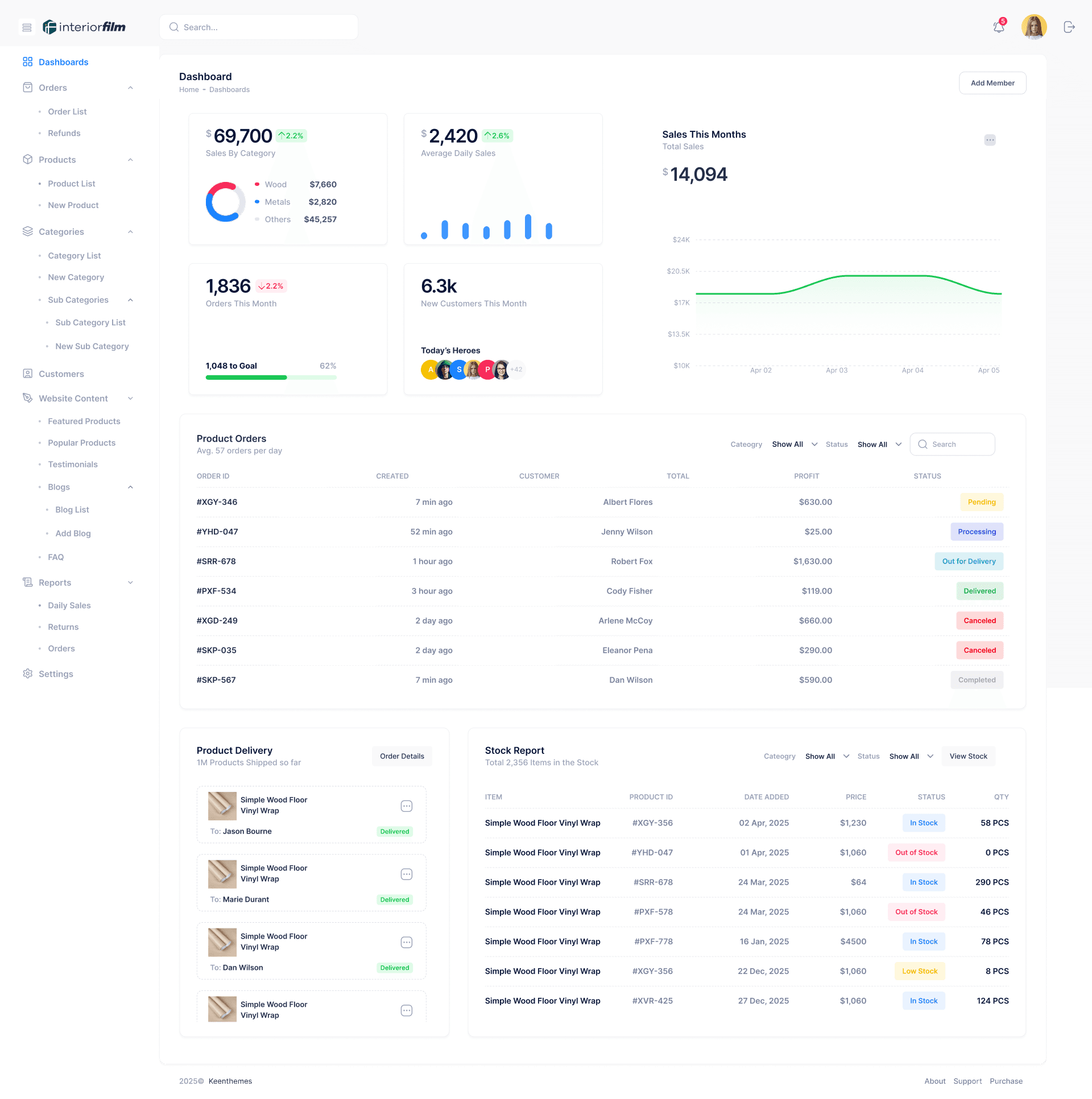Click the Dashboards grid icon
This screenshot has width=1092, height=1099.
point(27,61)
